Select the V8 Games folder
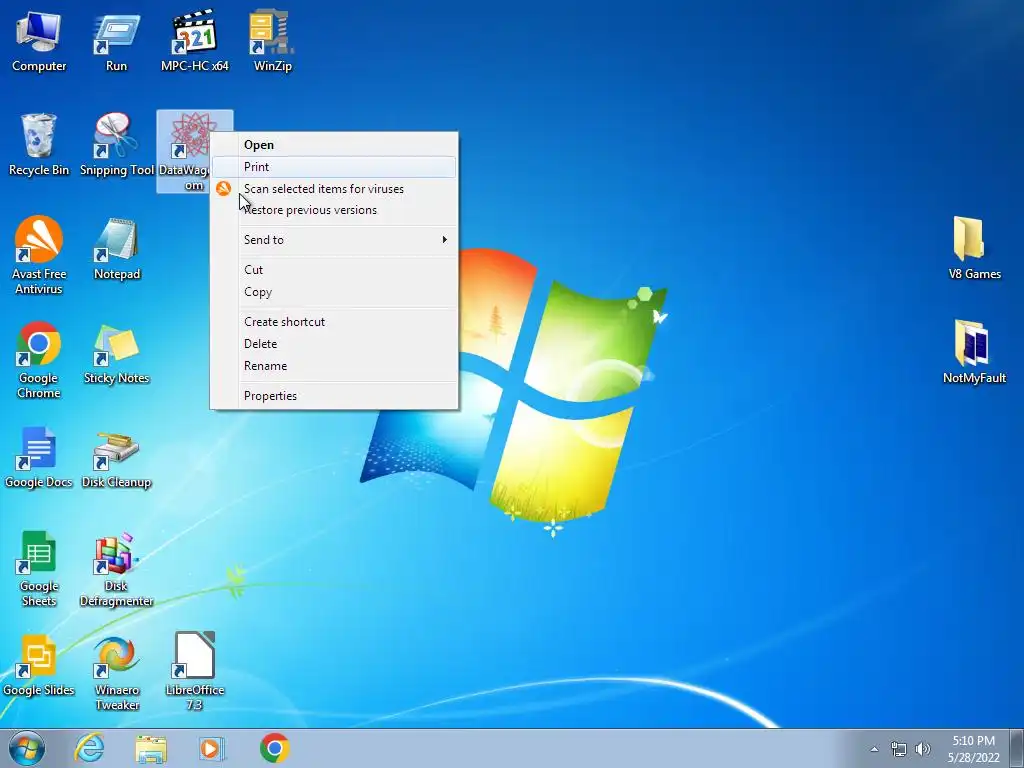The width and height of the screenshot is (1024, 768). [974, 248]
